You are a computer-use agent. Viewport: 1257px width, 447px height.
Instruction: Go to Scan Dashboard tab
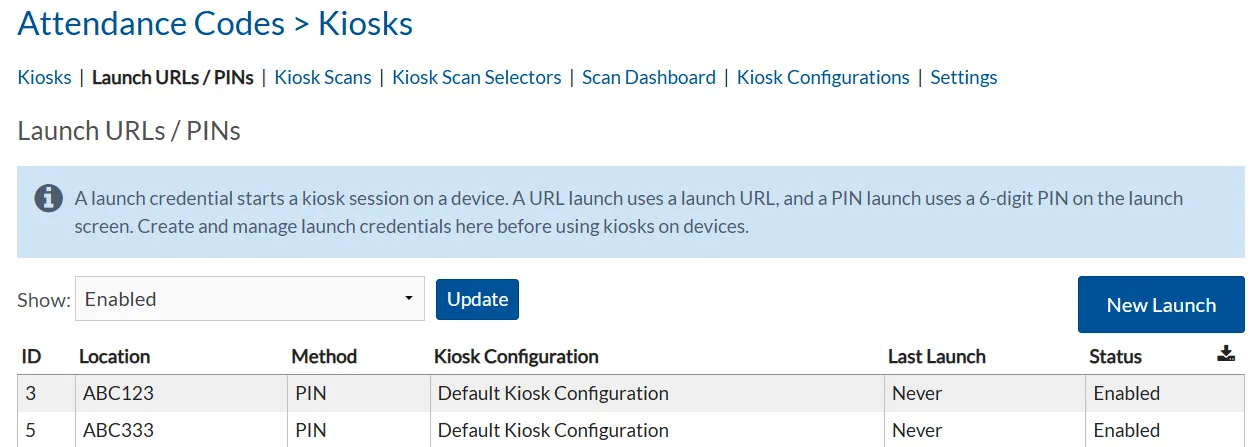pos(649,77)
